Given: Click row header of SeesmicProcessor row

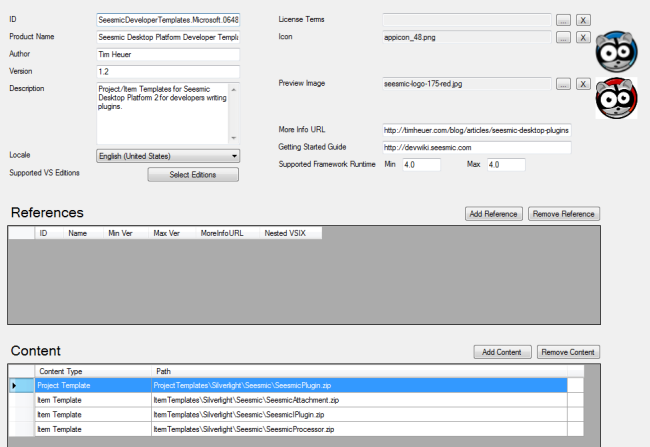Looking at the screenshot, I should [x=21, y=429].
